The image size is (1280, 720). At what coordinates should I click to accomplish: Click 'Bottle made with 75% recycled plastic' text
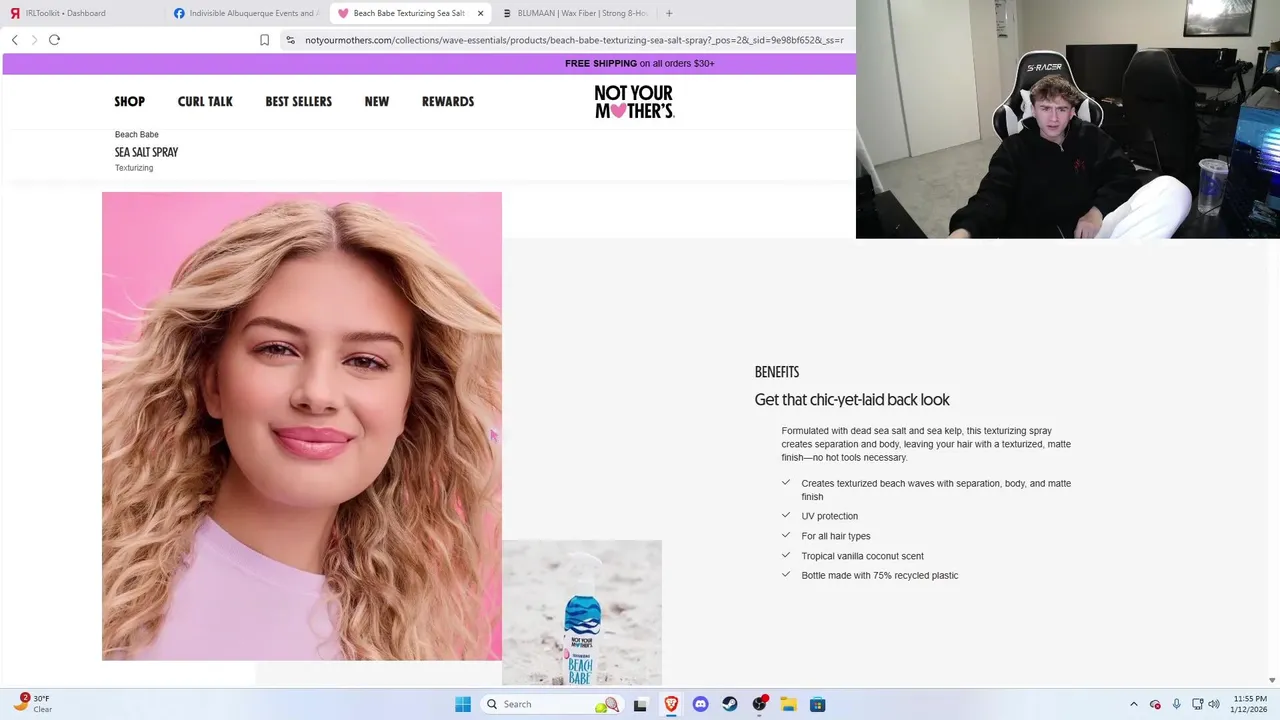[x=880, y=575]
